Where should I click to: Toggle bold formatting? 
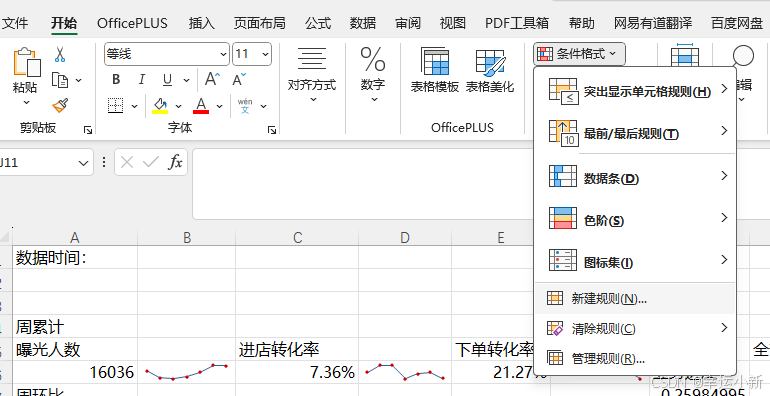[116, 80]
